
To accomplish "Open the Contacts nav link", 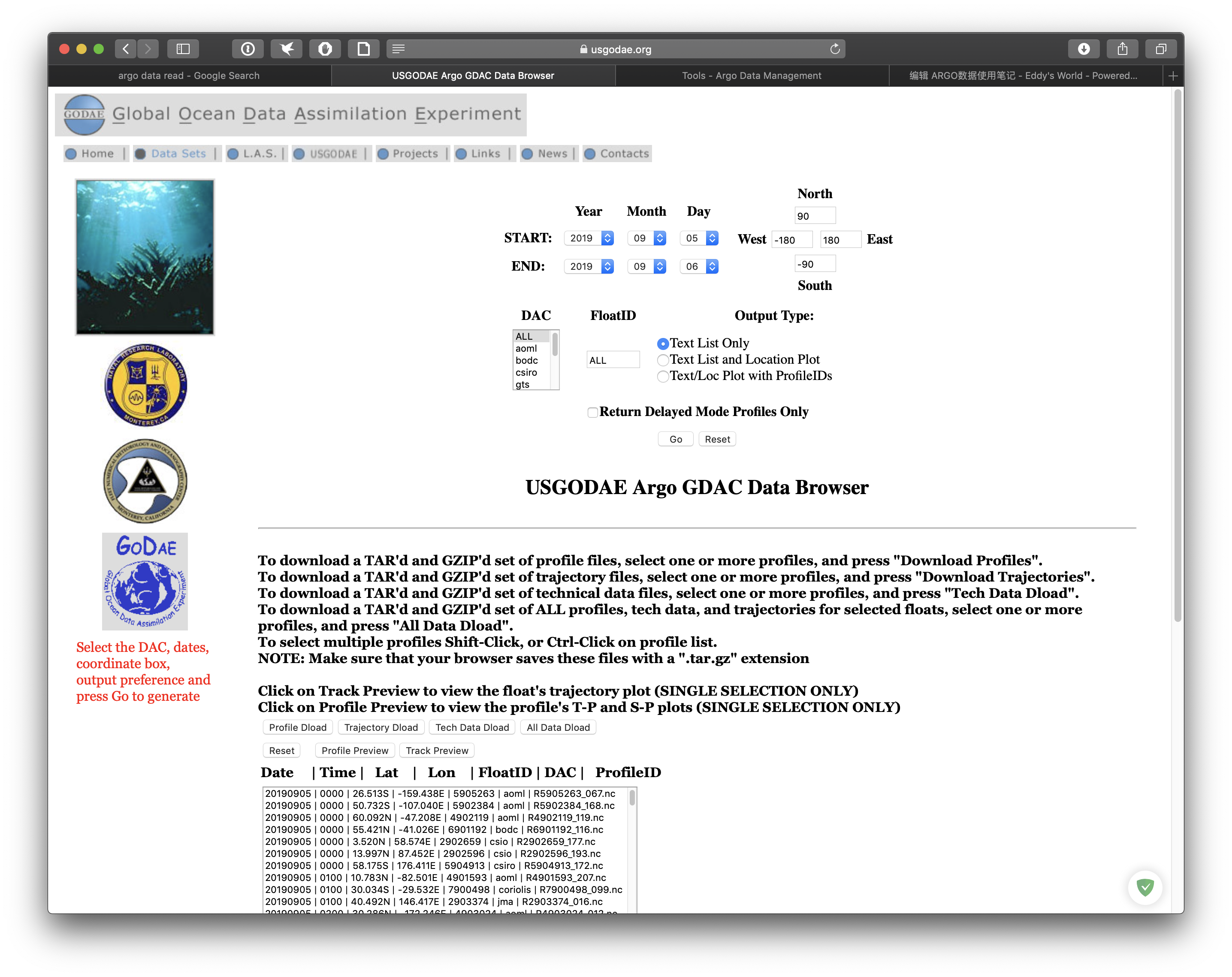I will (x=617, y=154).
